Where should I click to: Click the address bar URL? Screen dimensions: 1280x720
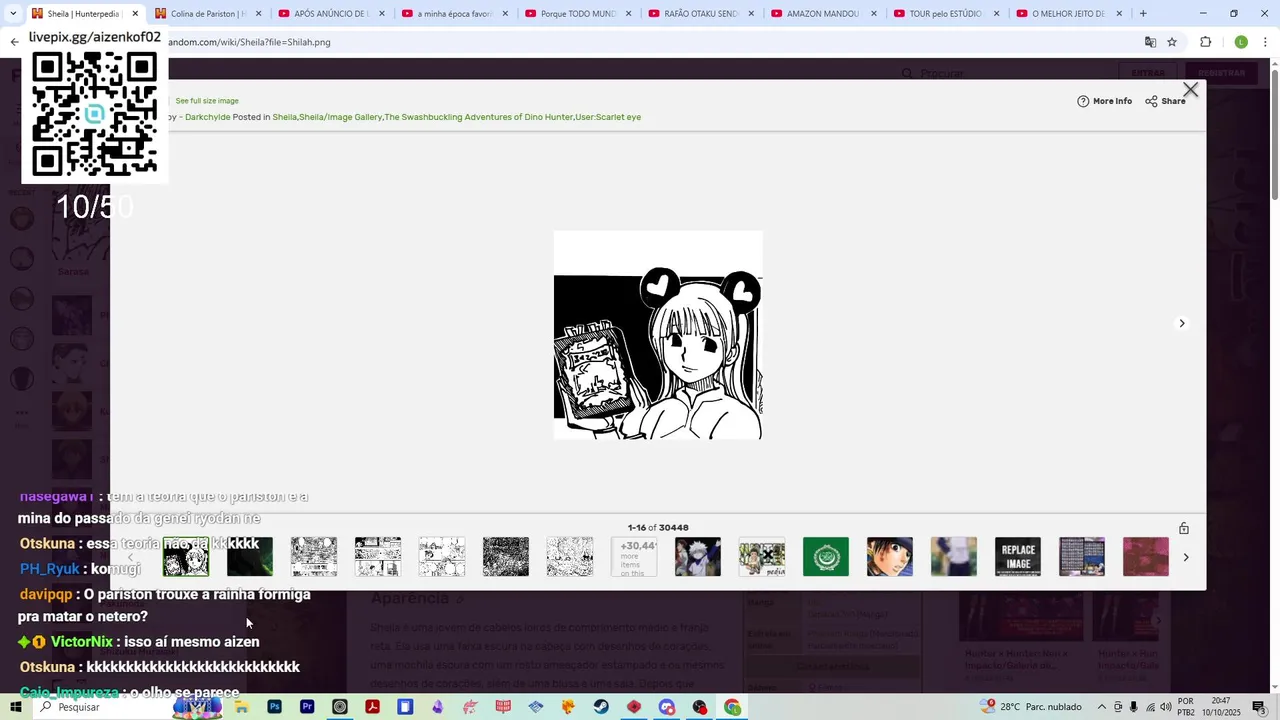(x=250, y=42)
